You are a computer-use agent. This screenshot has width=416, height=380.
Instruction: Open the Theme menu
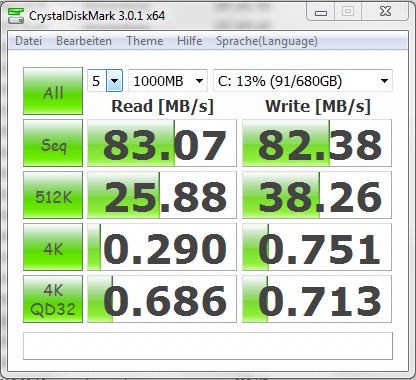coord(145,41)
